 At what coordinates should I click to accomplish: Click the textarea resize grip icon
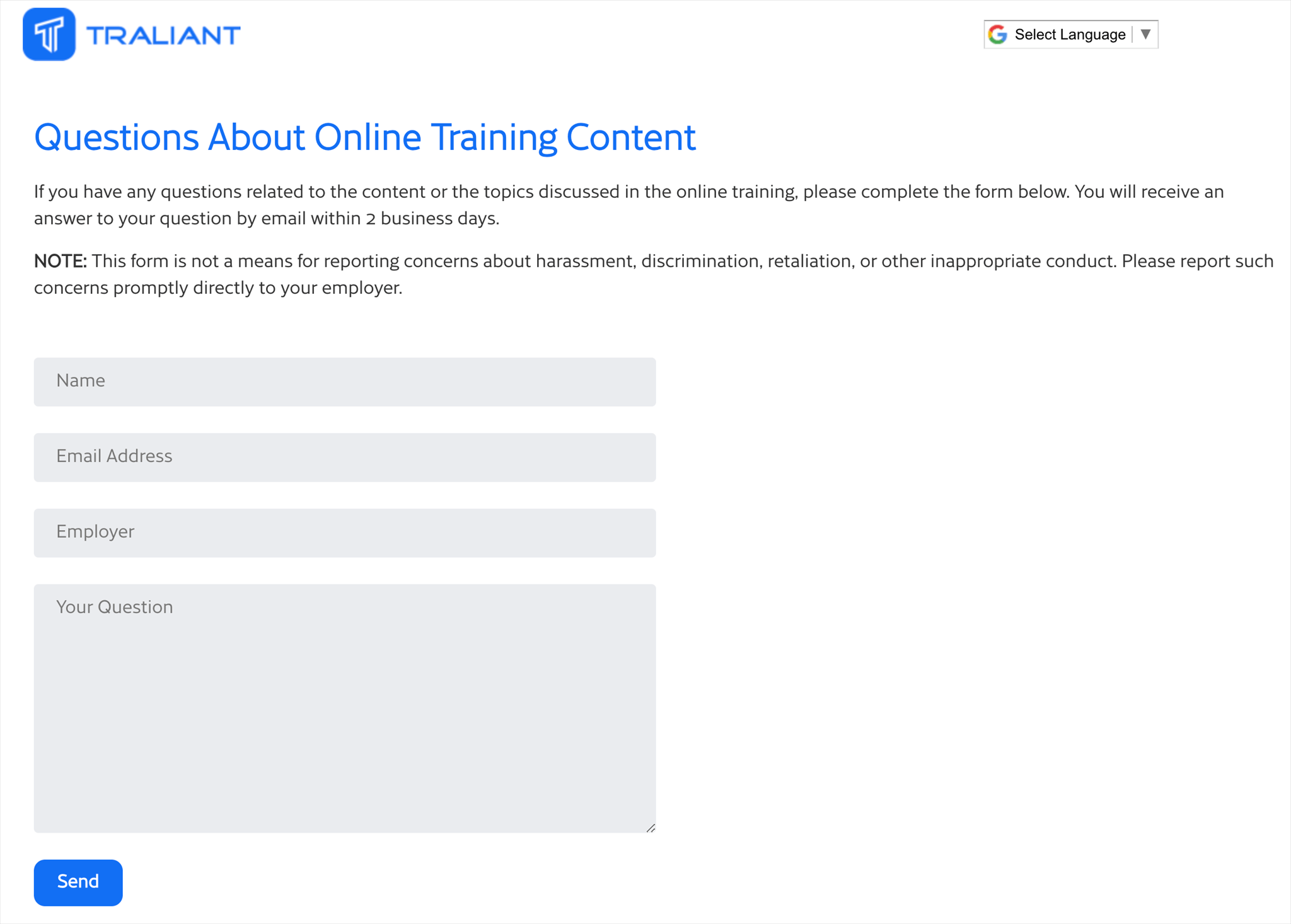pyautogui.click(x=651, y=828)
